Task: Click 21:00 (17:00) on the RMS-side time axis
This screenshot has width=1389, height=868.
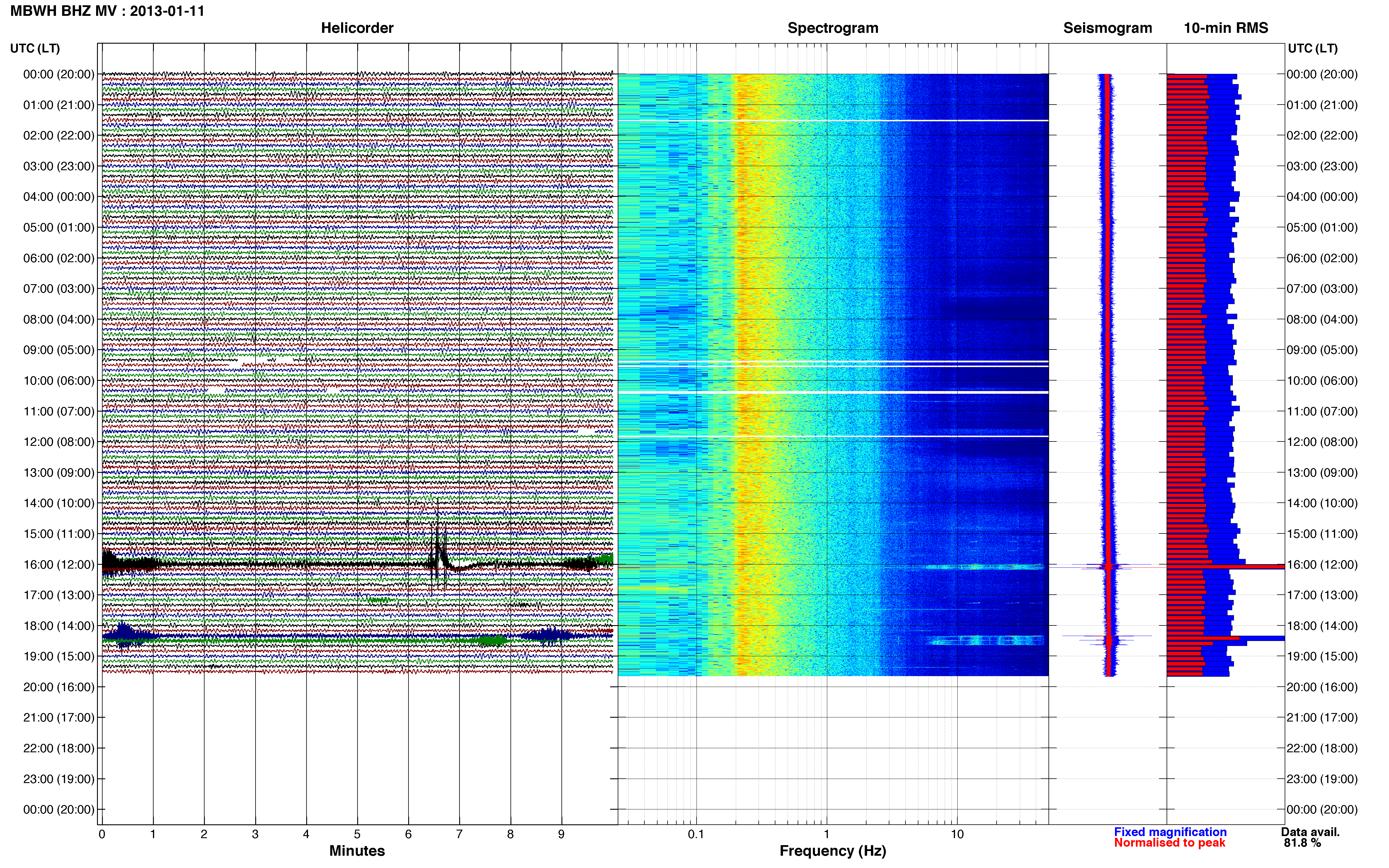Action: pos(1322,718)
